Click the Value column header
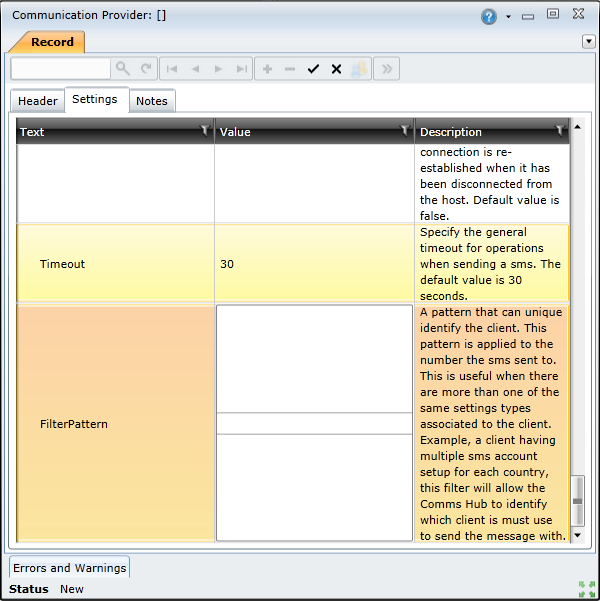The height and width of the screenshot is (601, 600). pos(314,131)
